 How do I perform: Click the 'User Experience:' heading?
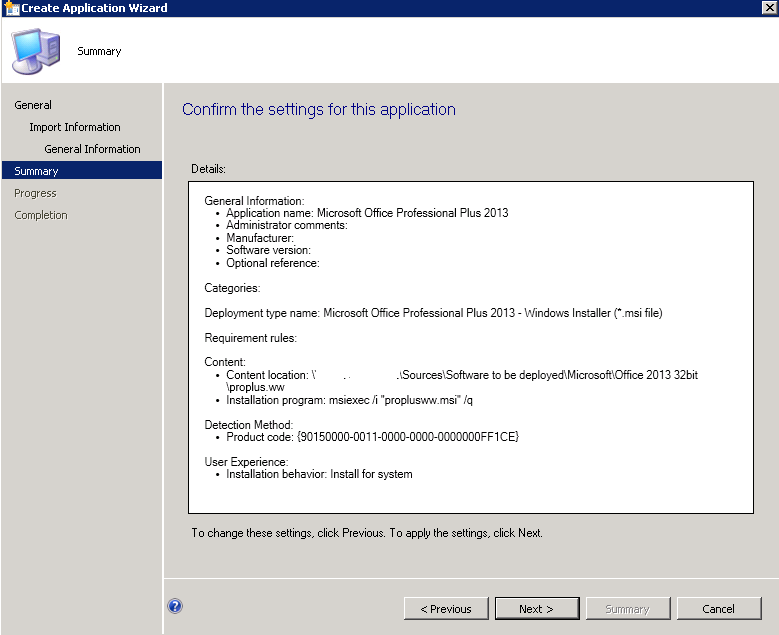point(246,462)
